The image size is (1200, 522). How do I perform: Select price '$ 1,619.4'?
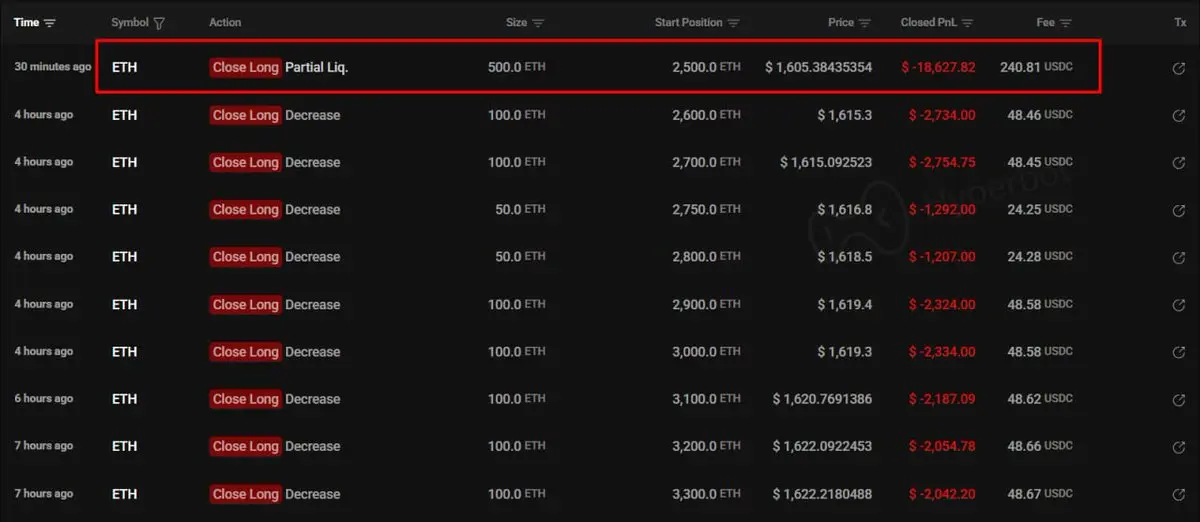point(844,304)
